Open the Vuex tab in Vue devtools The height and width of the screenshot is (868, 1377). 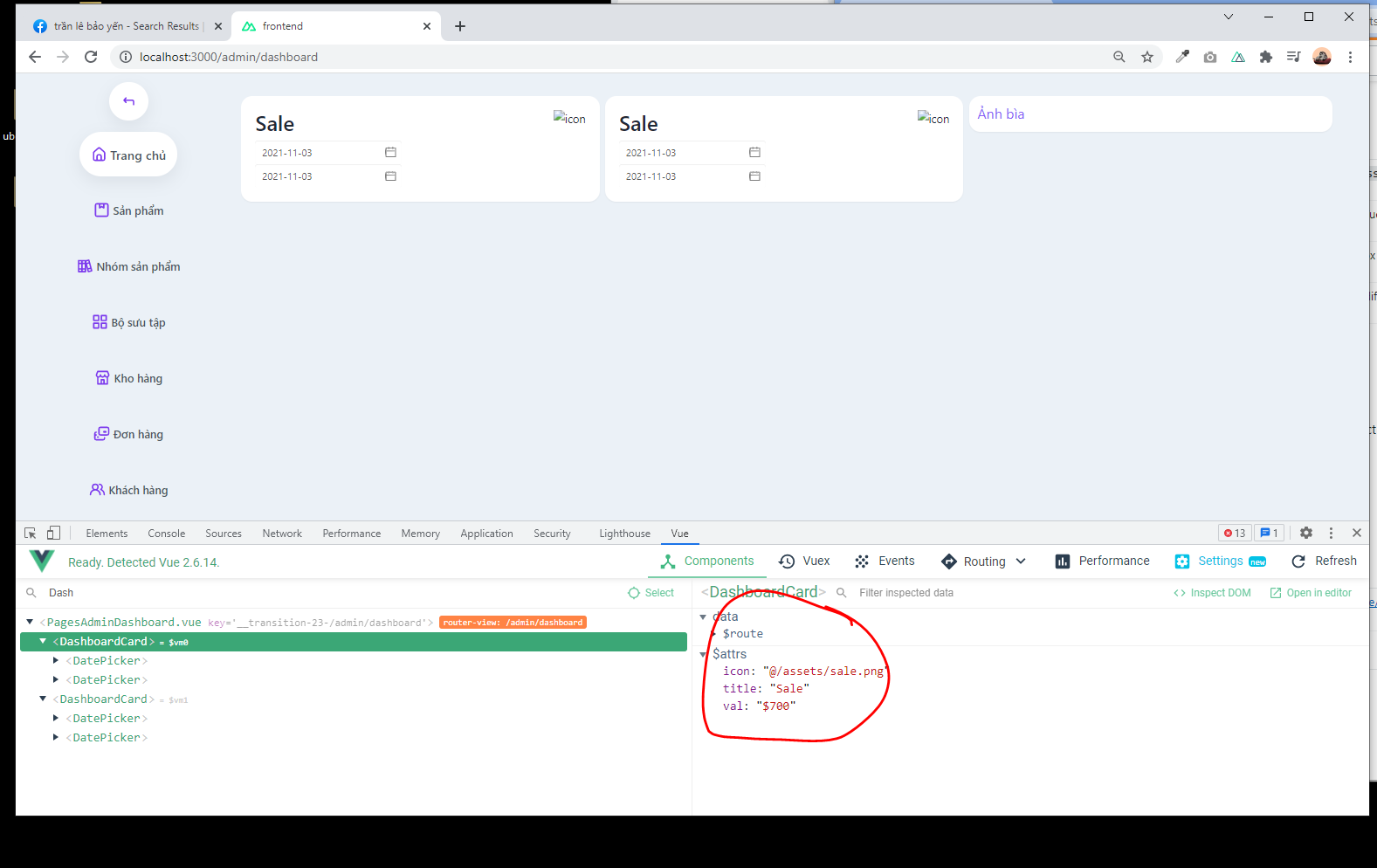tap(804, 561)
